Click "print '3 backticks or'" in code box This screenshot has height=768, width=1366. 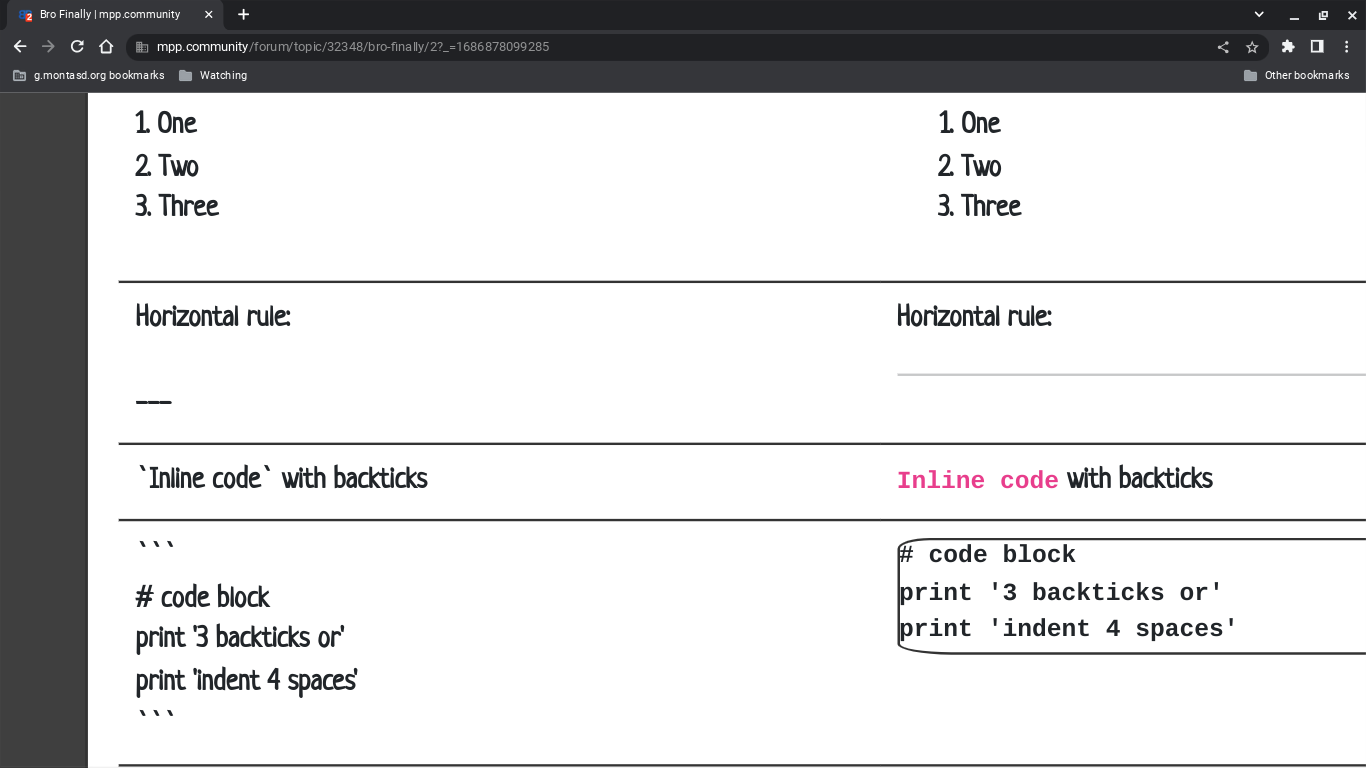pyautogui.click(x=1060, y=592)
